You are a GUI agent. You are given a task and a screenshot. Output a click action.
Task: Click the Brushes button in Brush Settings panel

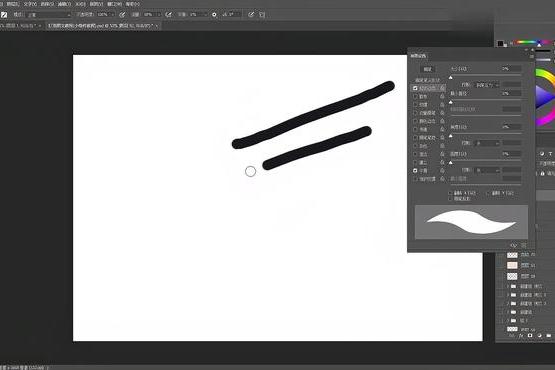click(x=428, y=69)
